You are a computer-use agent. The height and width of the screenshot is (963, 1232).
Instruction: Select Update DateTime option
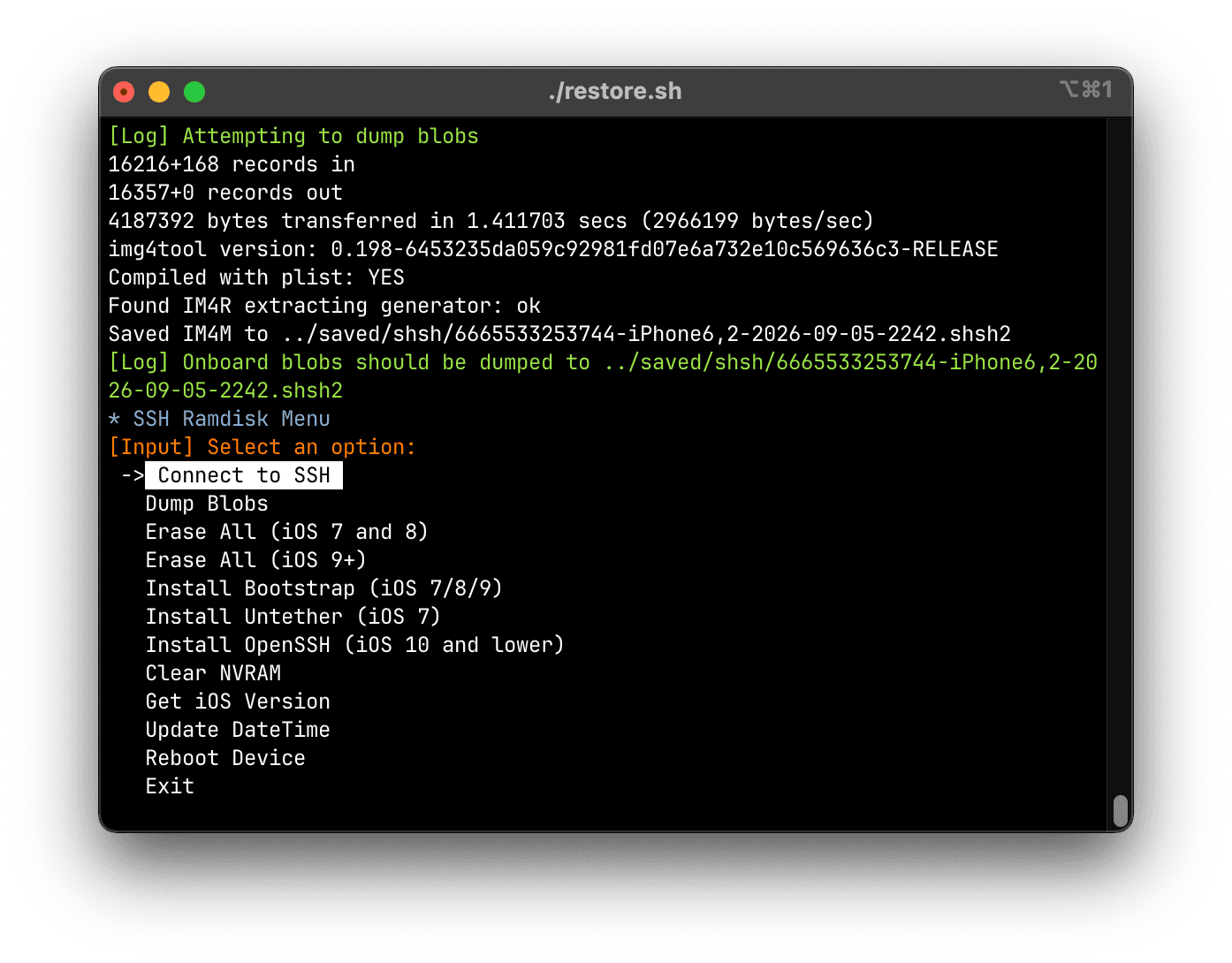238,730
